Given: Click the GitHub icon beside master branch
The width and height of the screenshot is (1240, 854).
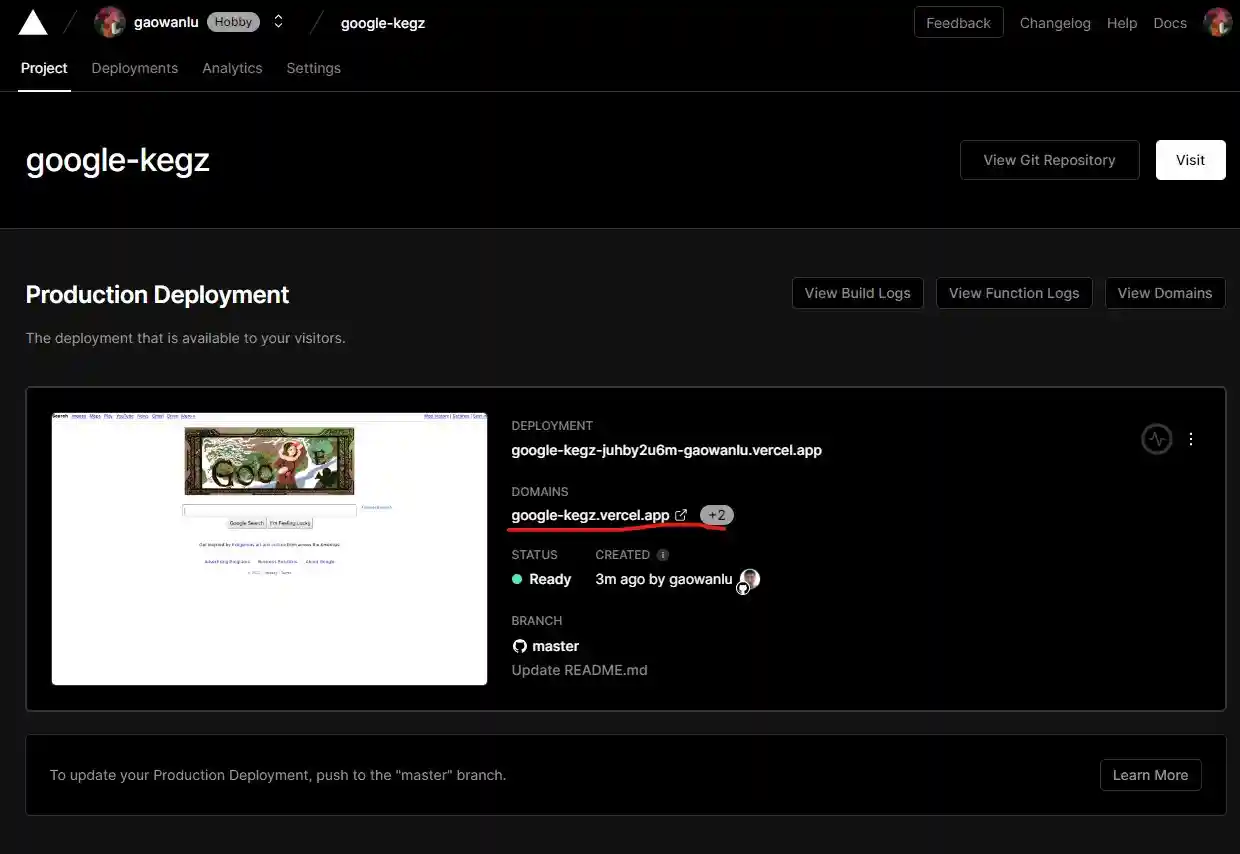Looking at the screenshot, I should pos(519,646).
